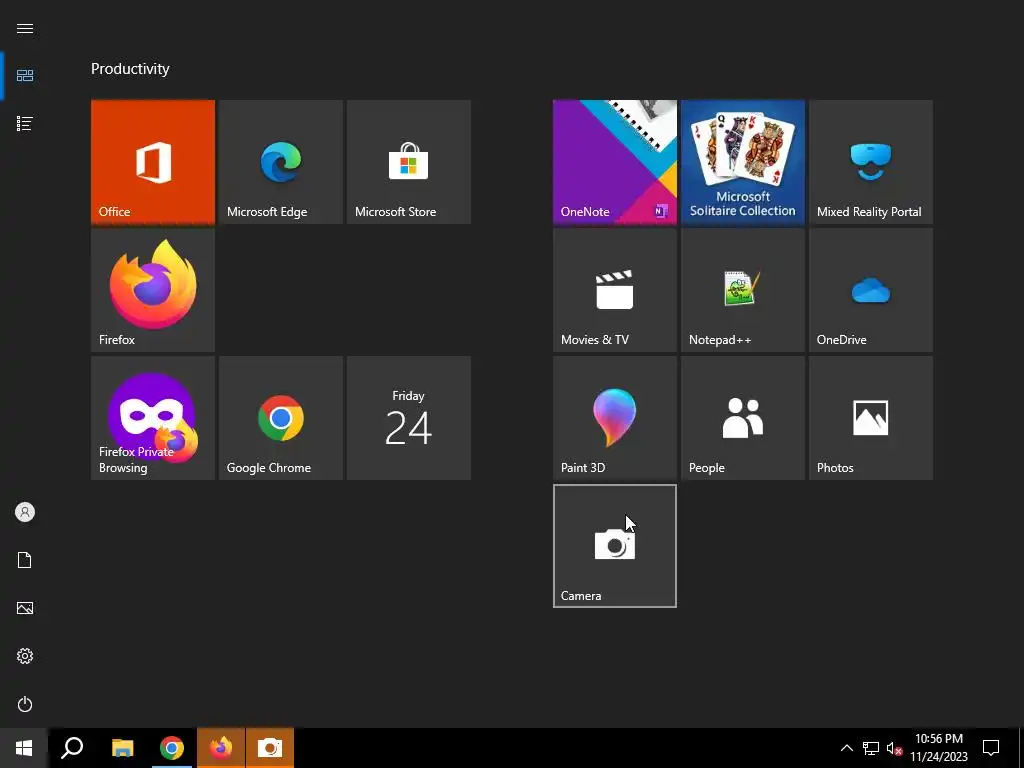Open the calendar tile showing Friday 24
This screenshot has height=768, width=1024.
pos(409,418)
